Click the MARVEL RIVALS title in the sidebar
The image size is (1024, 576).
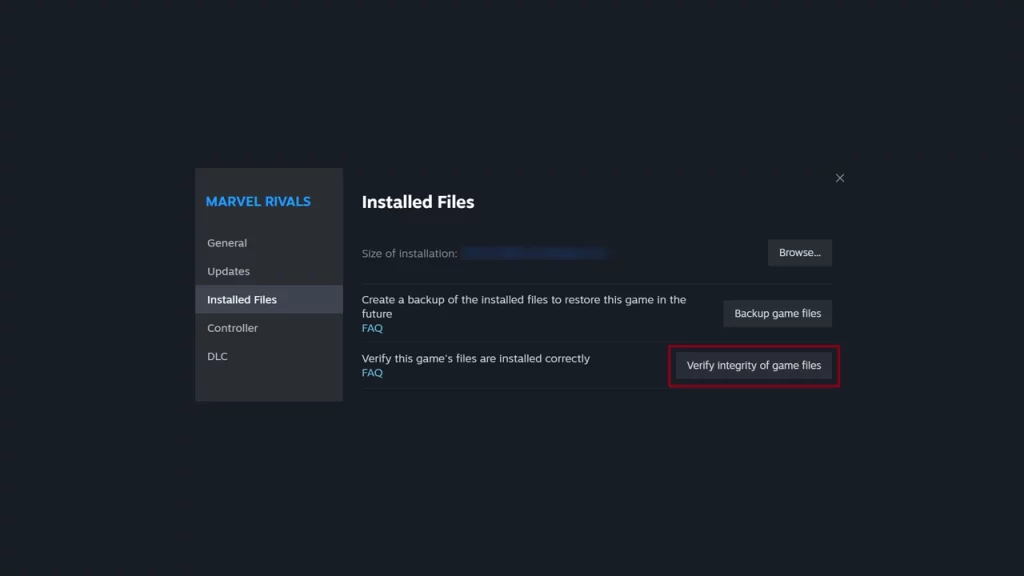(258, 202)
